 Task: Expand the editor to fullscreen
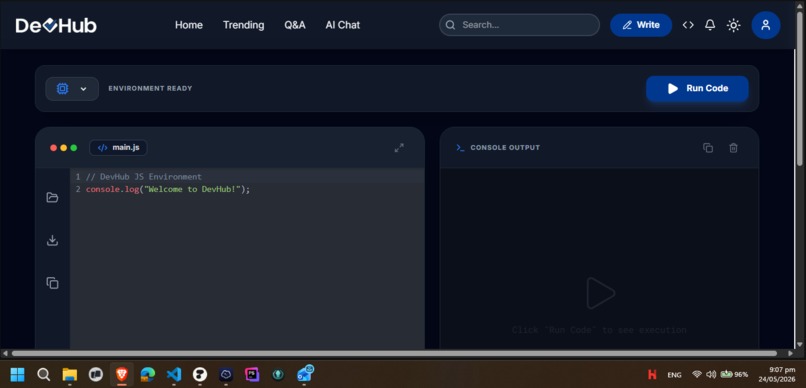click(x=399, y=147)
